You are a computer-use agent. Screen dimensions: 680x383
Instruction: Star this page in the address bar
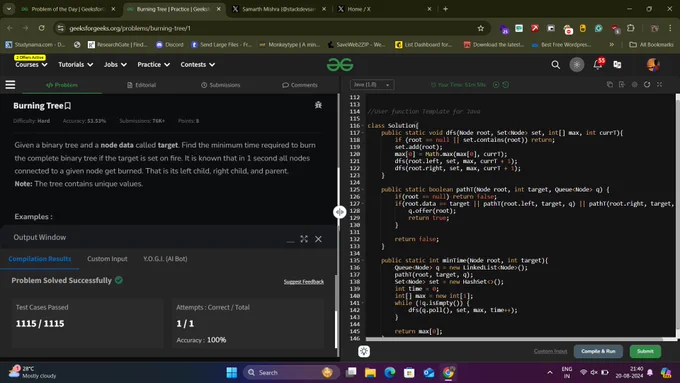click(481, 28)
